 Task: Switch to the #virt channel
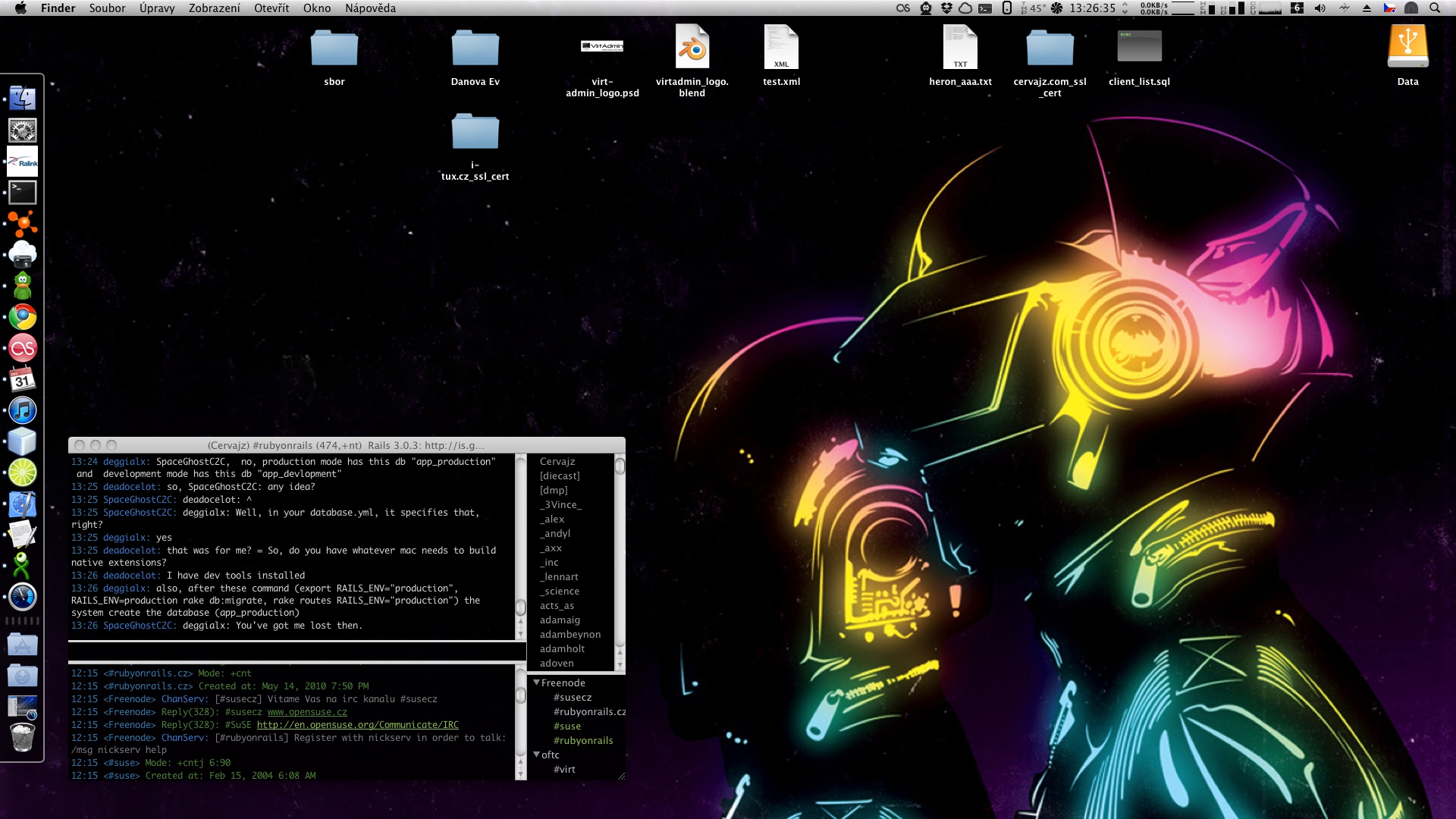pyautogui.click(x=564, y=770)
